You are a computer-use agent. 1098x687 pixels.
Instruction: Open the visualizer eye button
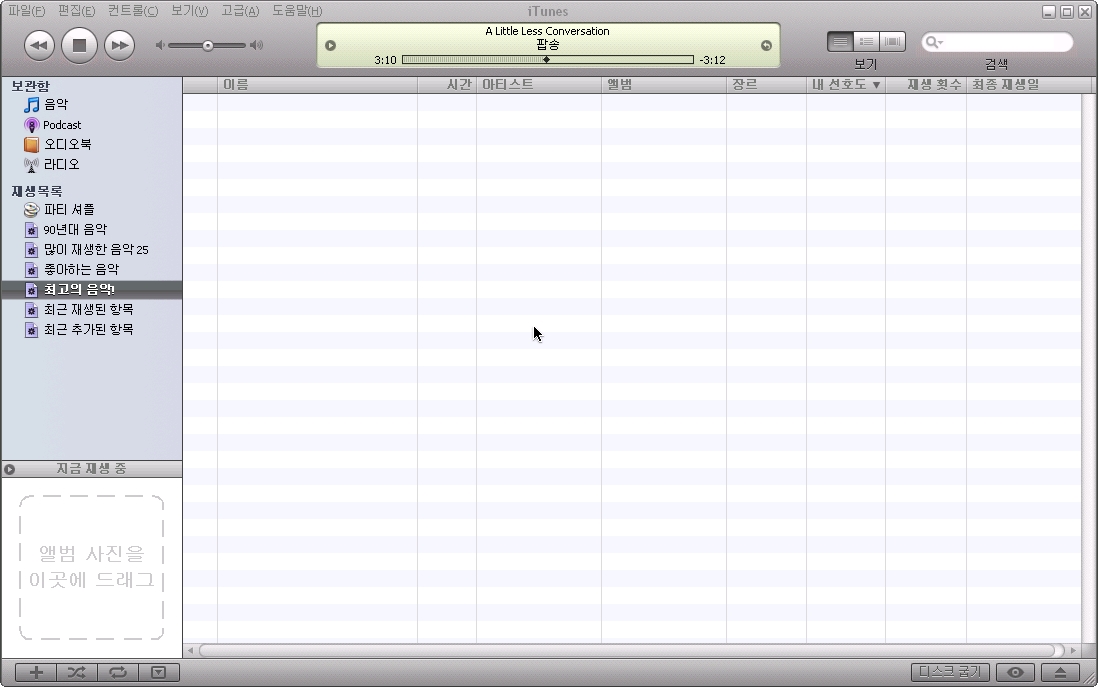[1015, 672]
